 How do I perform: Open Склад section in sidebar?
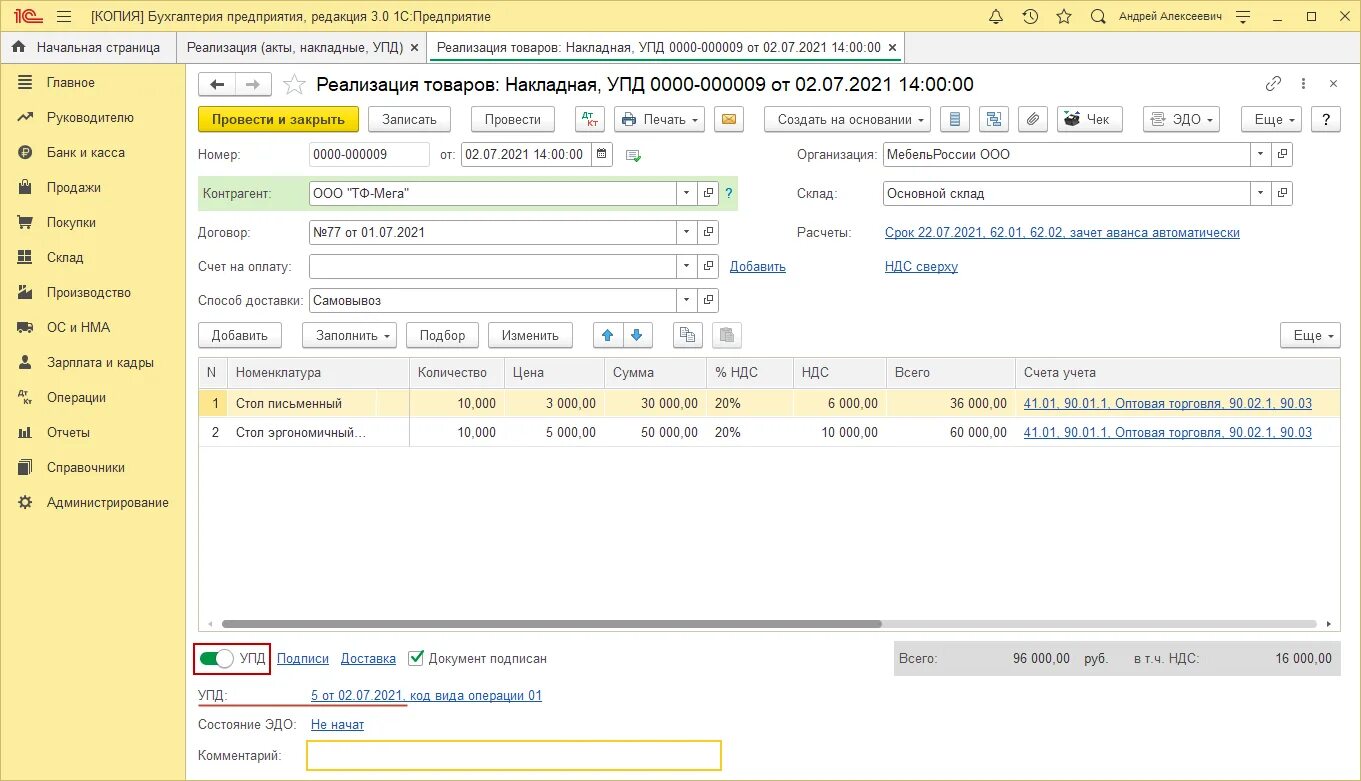pos(65,257)
